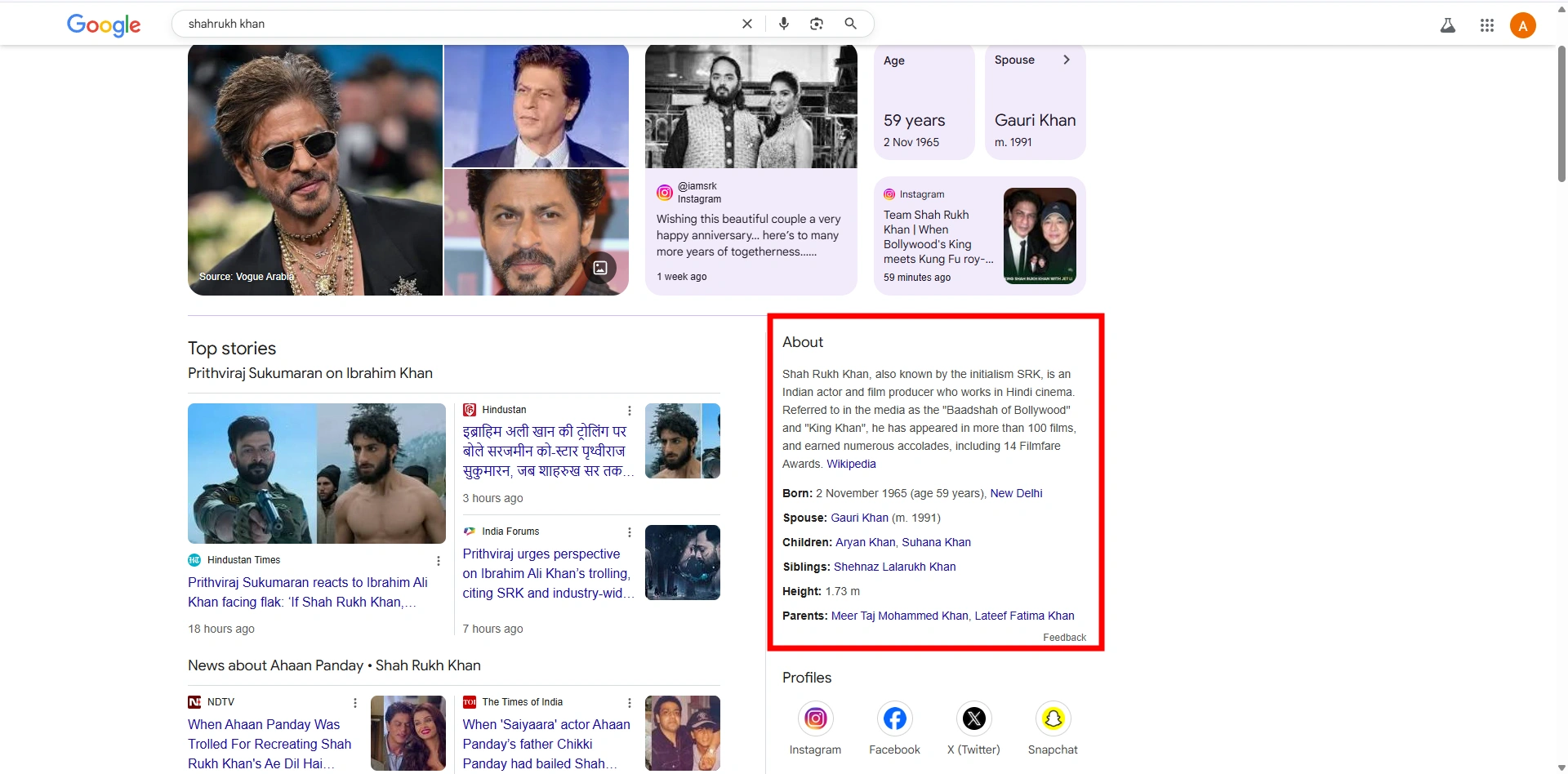
Task: Open Search Labs flask icon
Action: tap(1448, 25)
